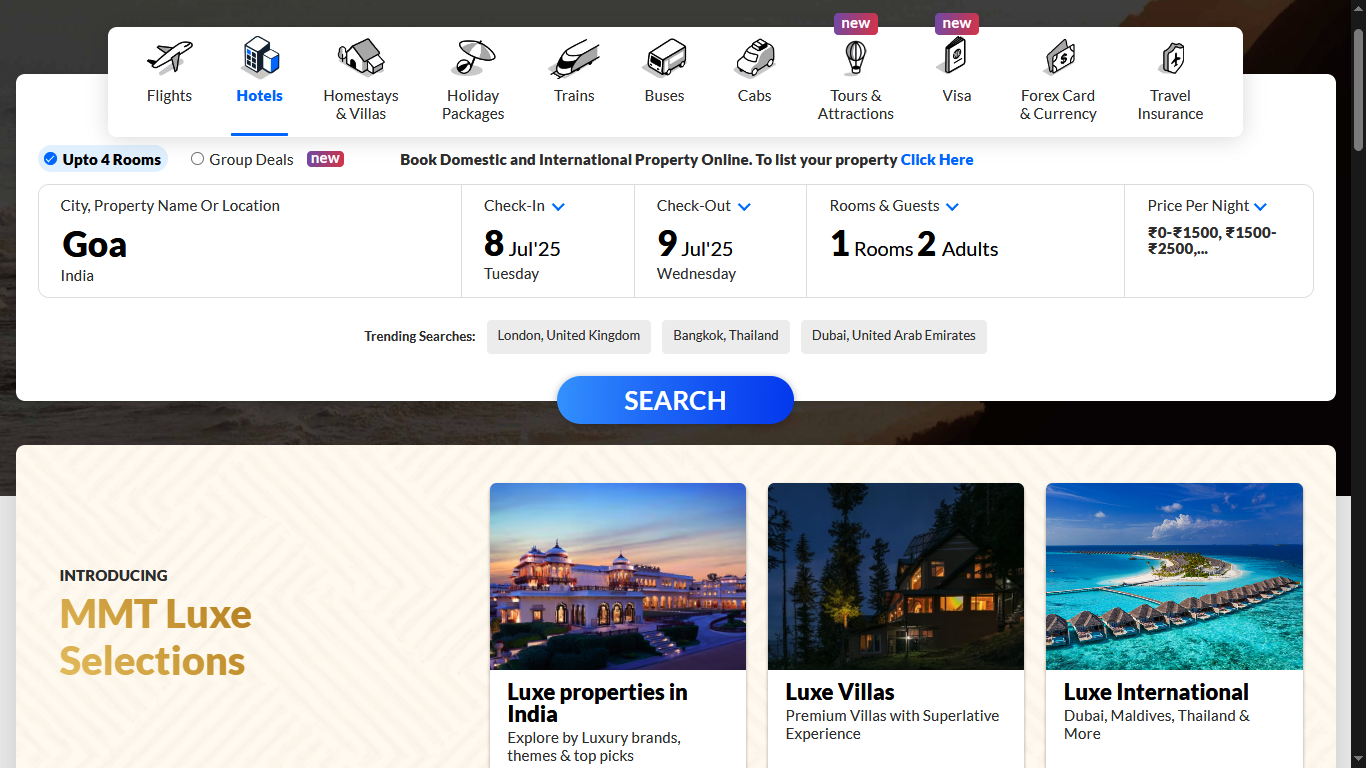Screen dimensions: 1366x768
Task: Choose Bangkok, Thailand trending search
Action: coord(726,337)
